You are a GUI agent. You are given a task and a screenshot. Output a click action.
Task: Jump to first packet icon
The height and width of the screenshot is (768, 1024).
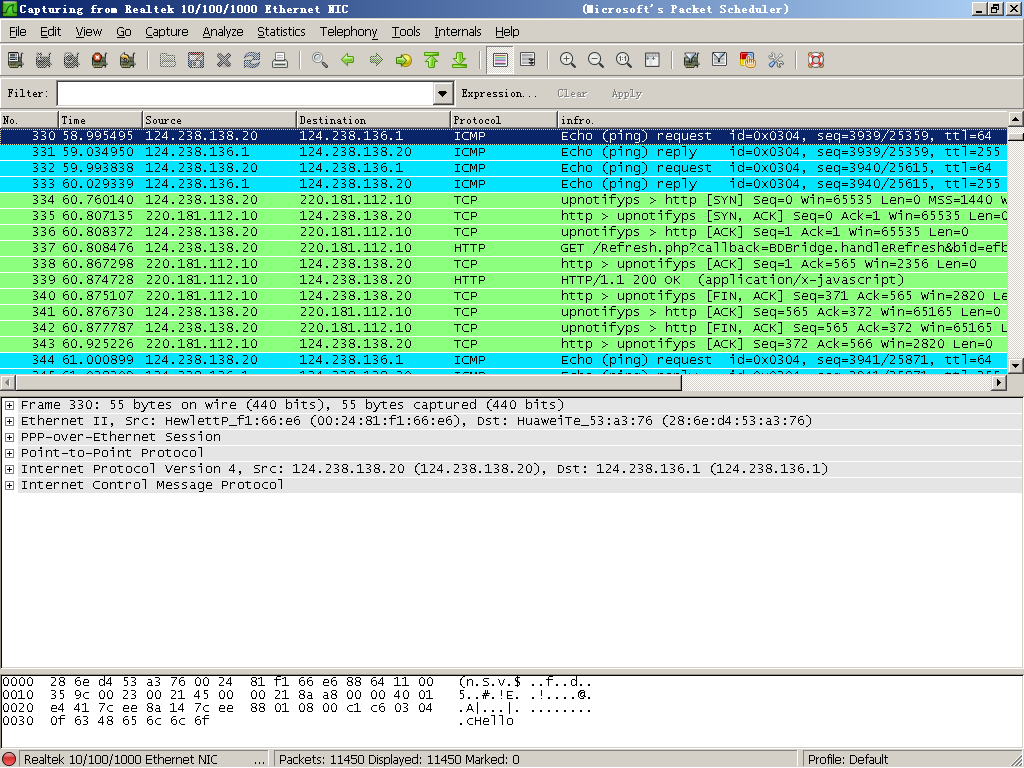432,60
